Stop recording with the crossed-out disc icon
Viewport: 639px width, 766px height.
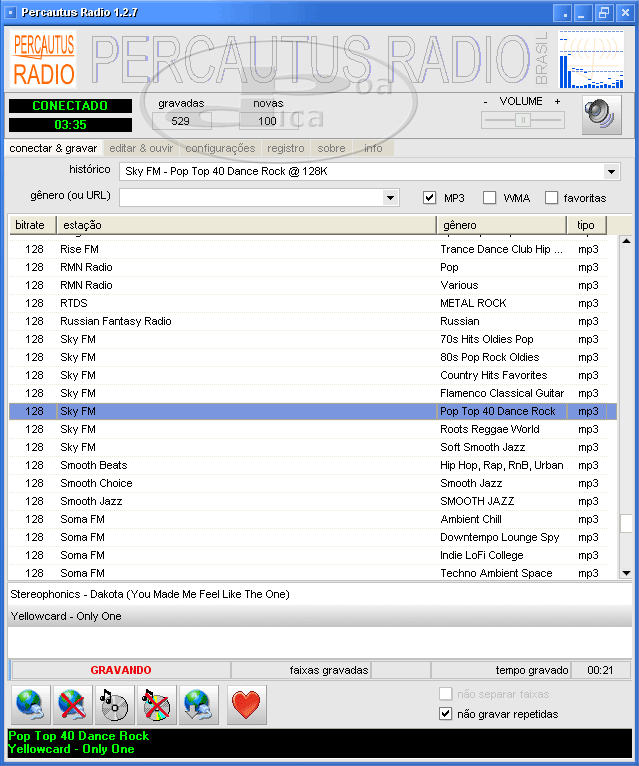click(x=156, y=705)
